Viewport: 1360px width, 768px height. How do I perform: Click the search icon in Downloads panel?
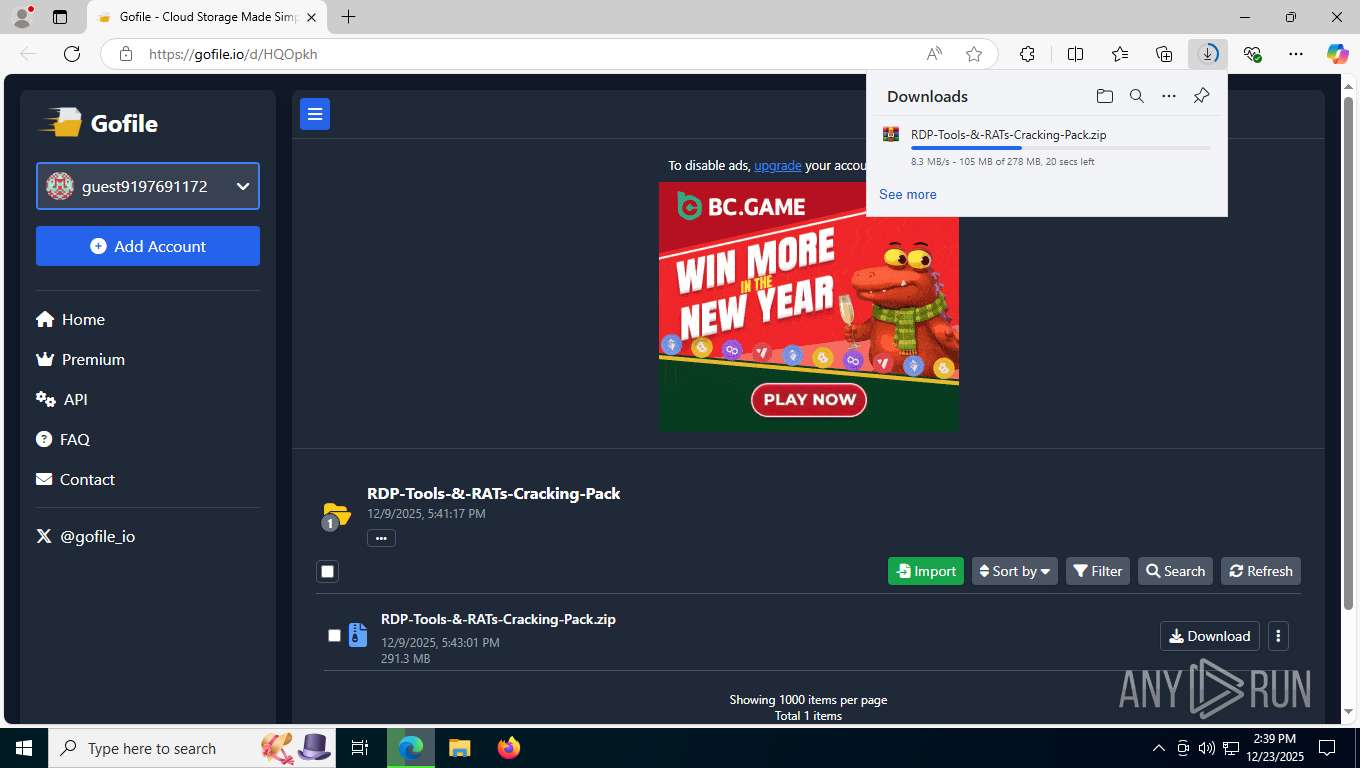1136,96
